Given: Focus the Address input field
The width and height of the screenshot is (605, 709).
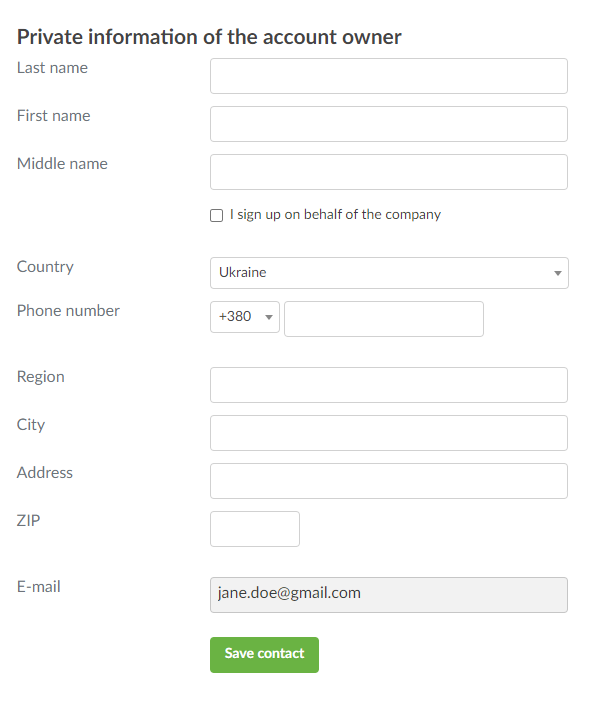Looking at the screenshot, I should point(388,481).
